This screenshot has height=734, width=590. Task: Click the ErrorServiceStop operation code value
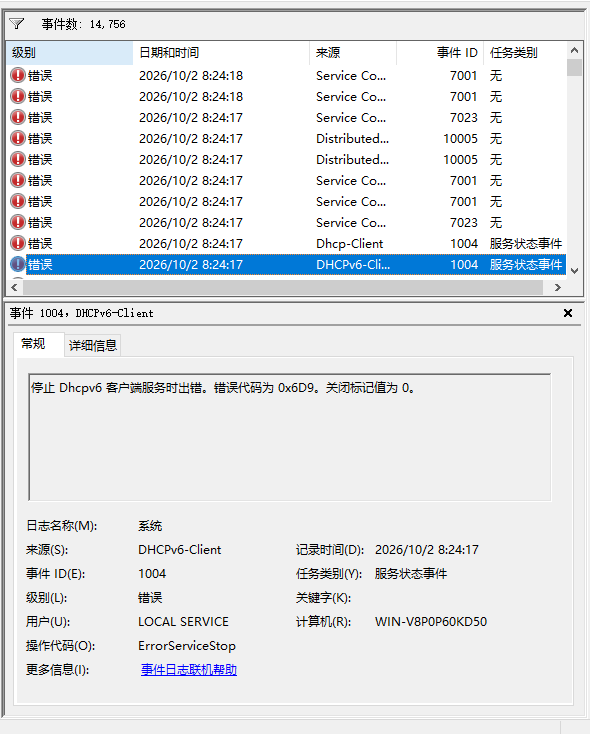187,646
